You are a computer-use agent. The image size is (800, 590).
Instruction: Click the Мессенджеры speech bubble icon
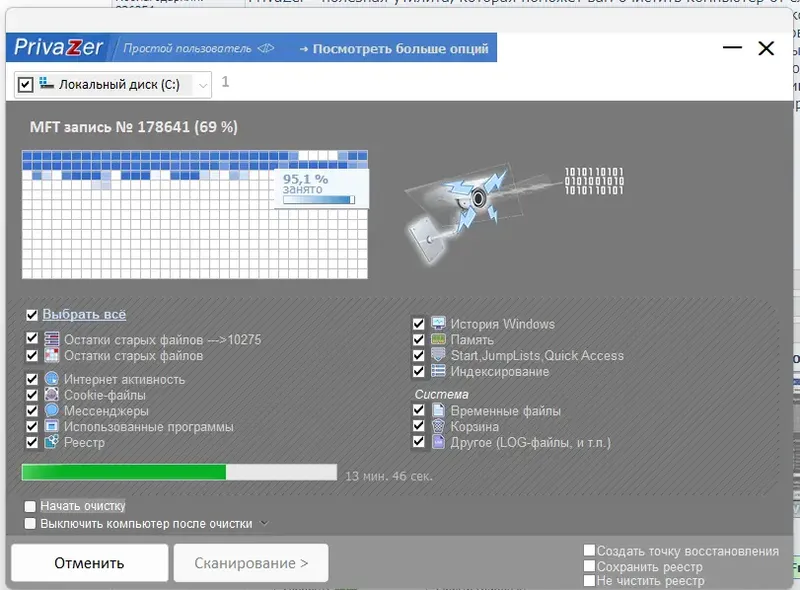coord(50,410)
